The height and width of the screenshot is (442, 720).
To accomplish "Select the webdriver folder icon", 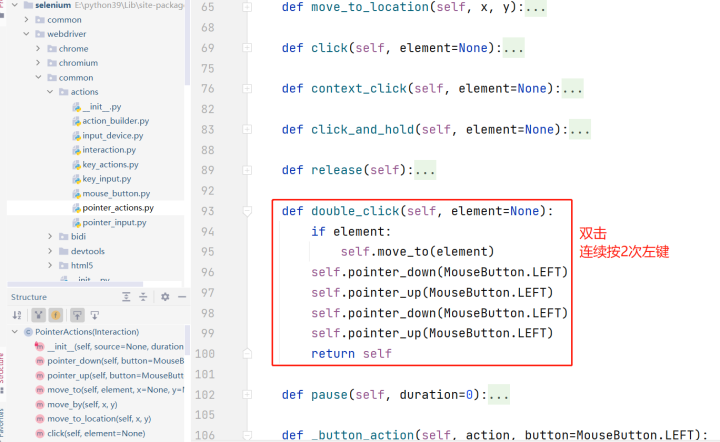I will click(40, 34).
